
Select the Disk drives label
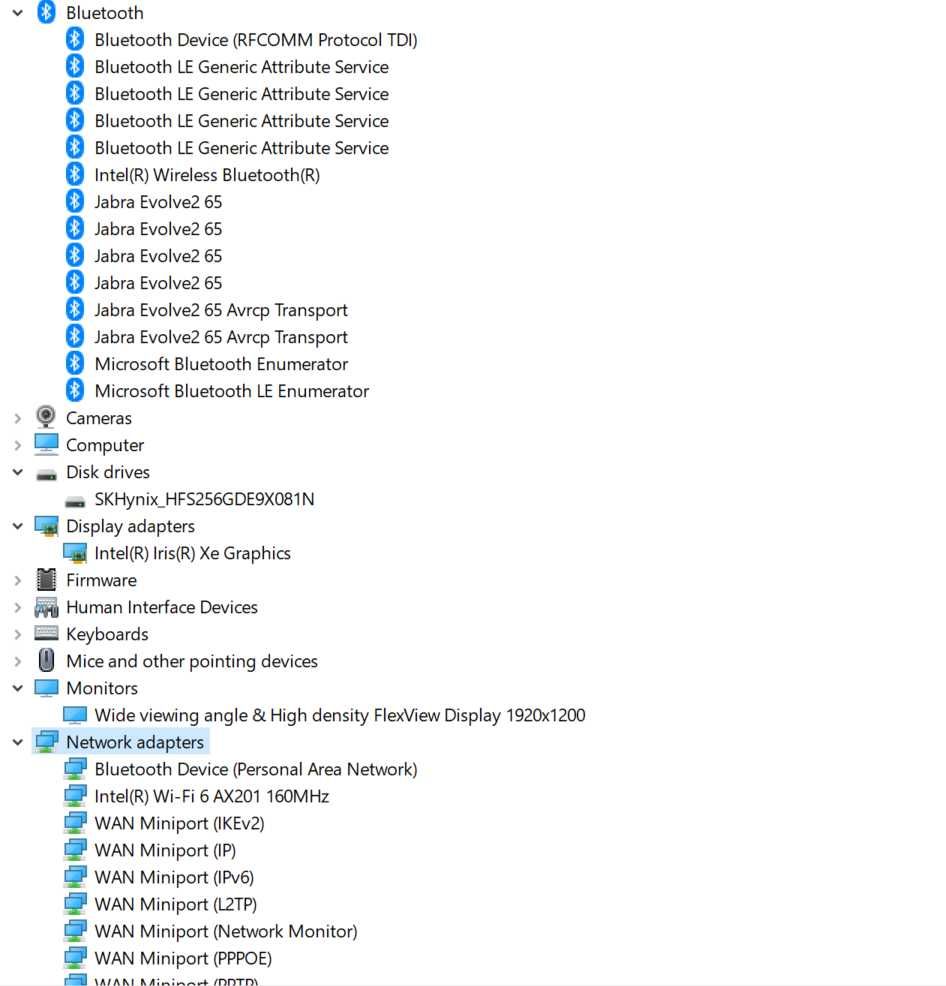point(108,472)
